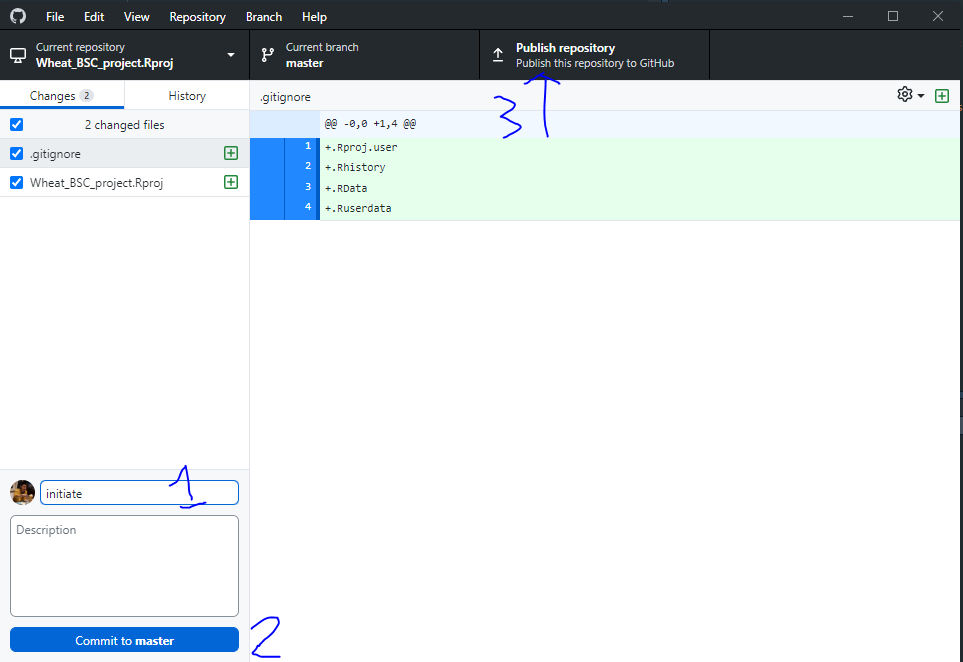The image size is (963, 662).
Task: Open the diff settings gear icon
Action: point(906,95)
